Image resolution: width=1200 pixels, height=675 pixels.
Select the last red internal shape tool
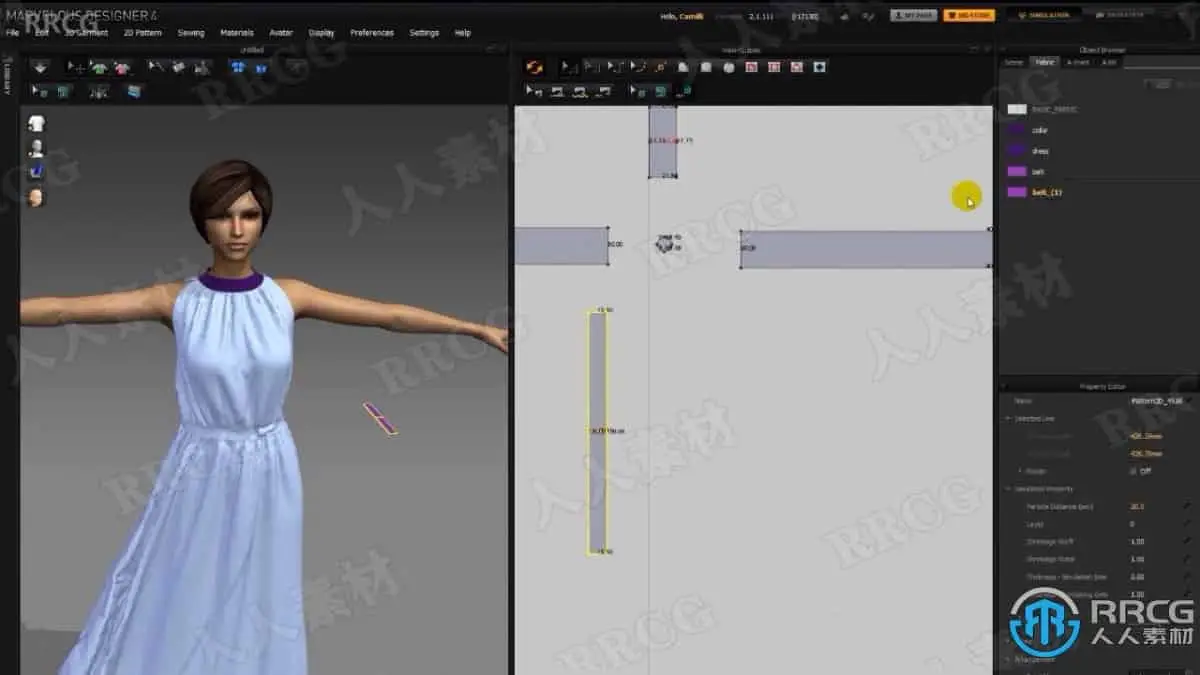(797, 67)
